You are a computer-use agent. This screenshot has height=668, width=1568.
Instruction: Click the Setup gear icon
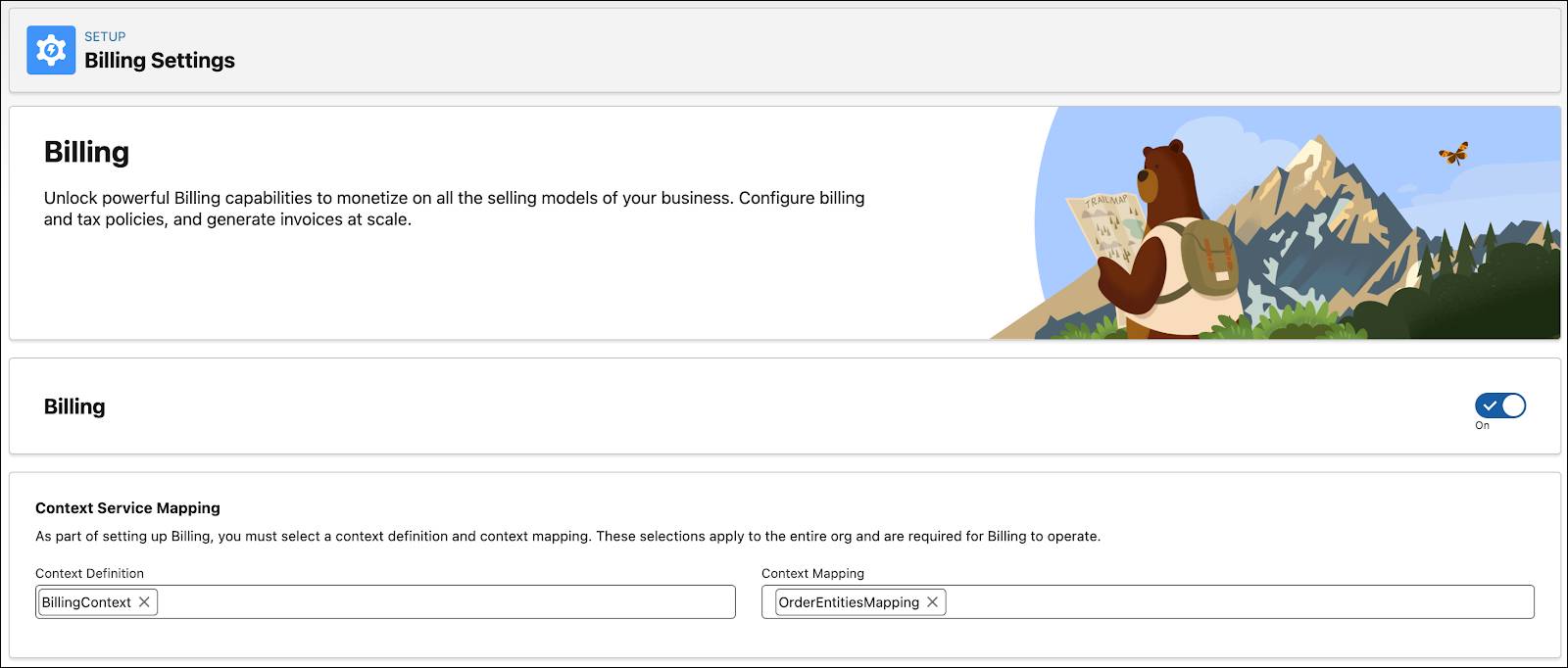tap(51, 50)
